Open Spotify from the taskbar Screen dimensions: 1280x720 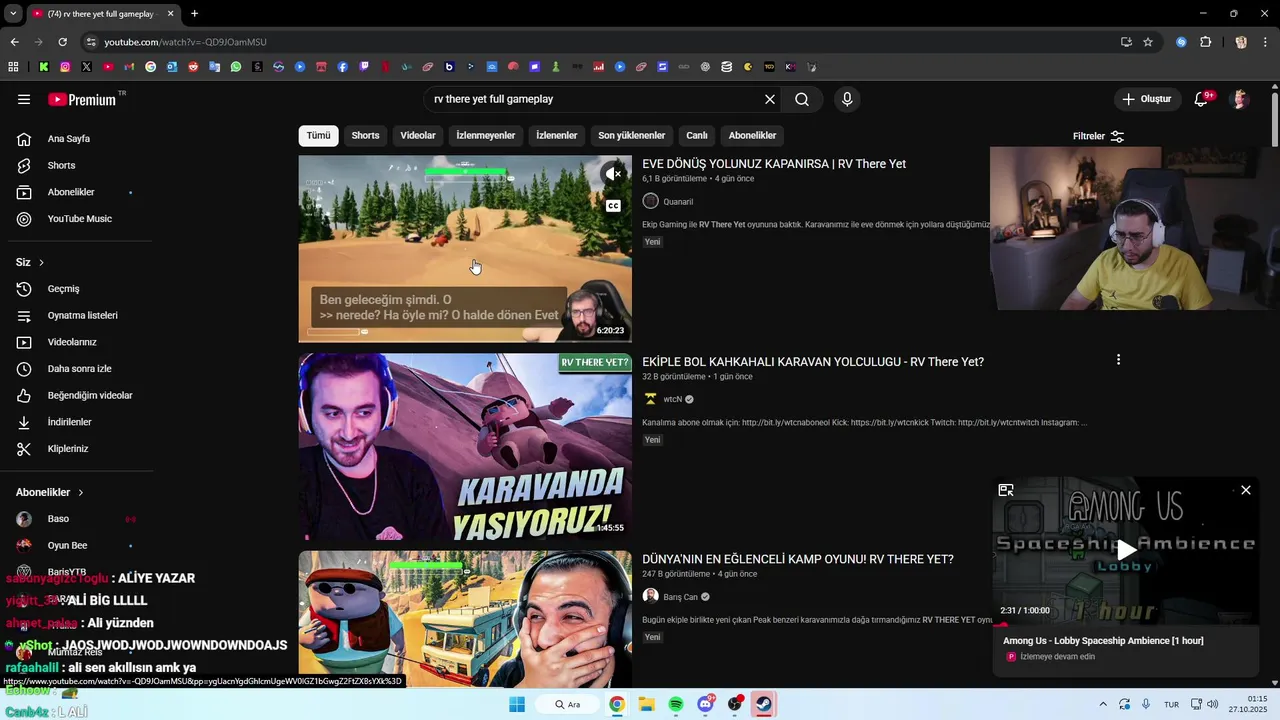(x=676, y=704)
